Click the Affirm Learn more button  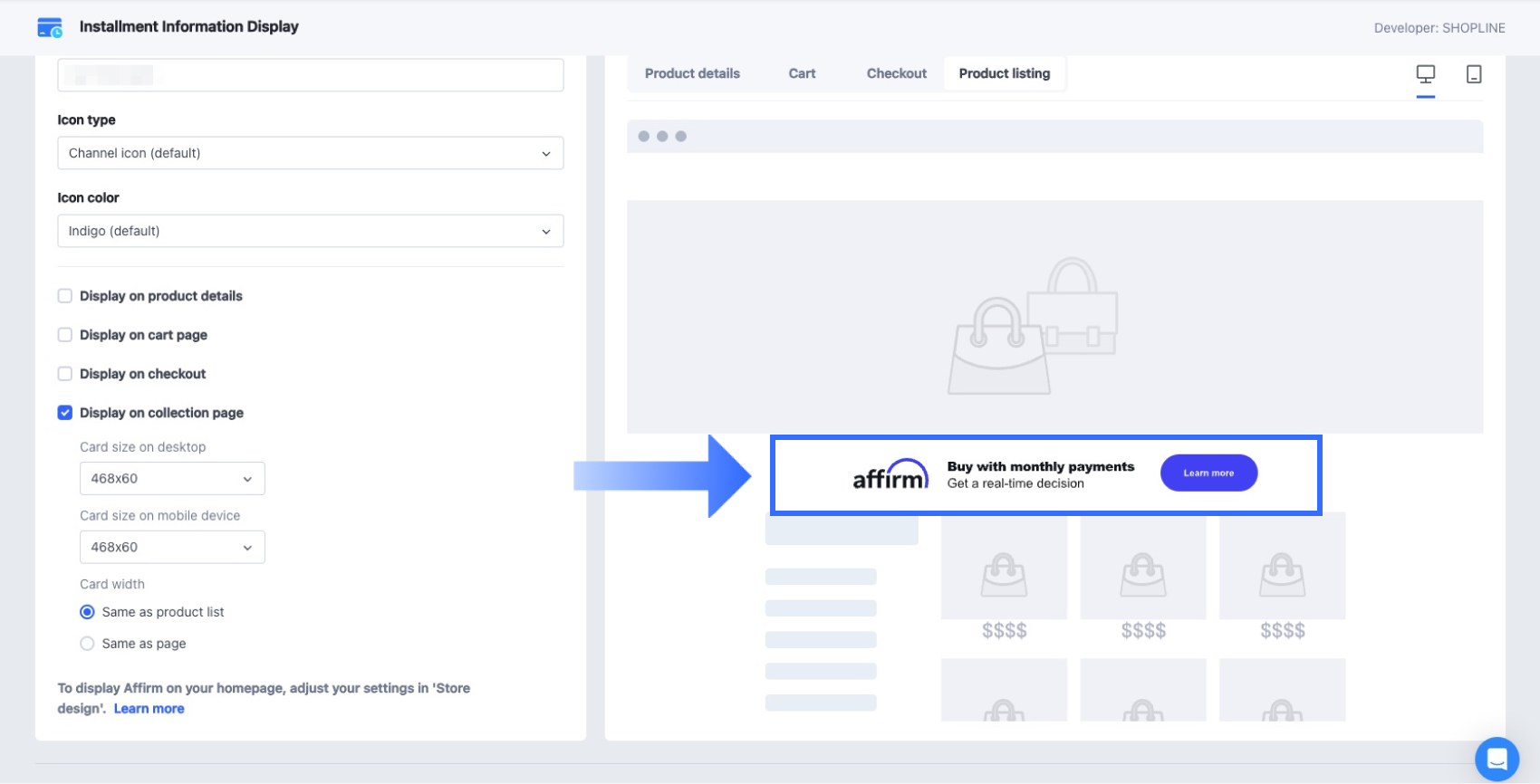(x=1208, y=473)
